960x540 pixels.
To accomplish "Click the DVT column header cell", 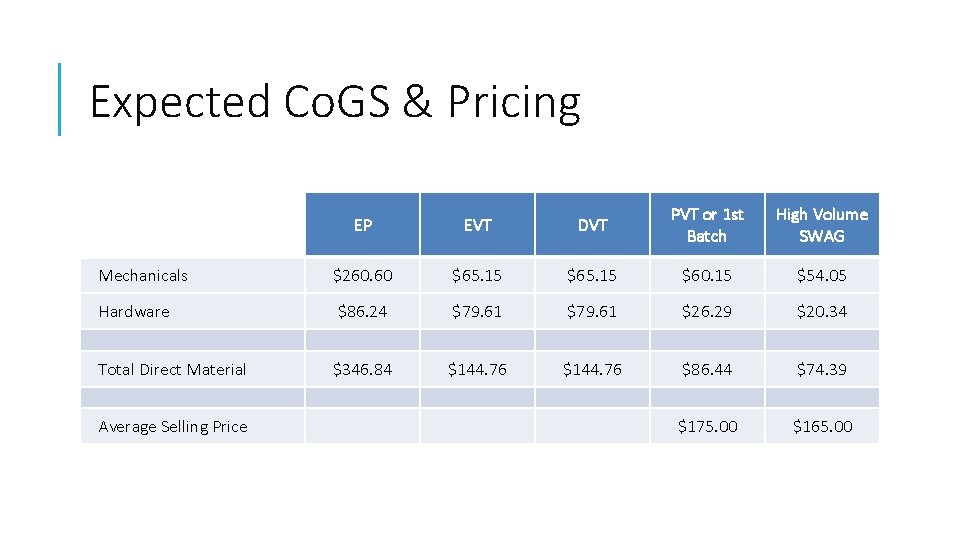I will click(593, 225).
